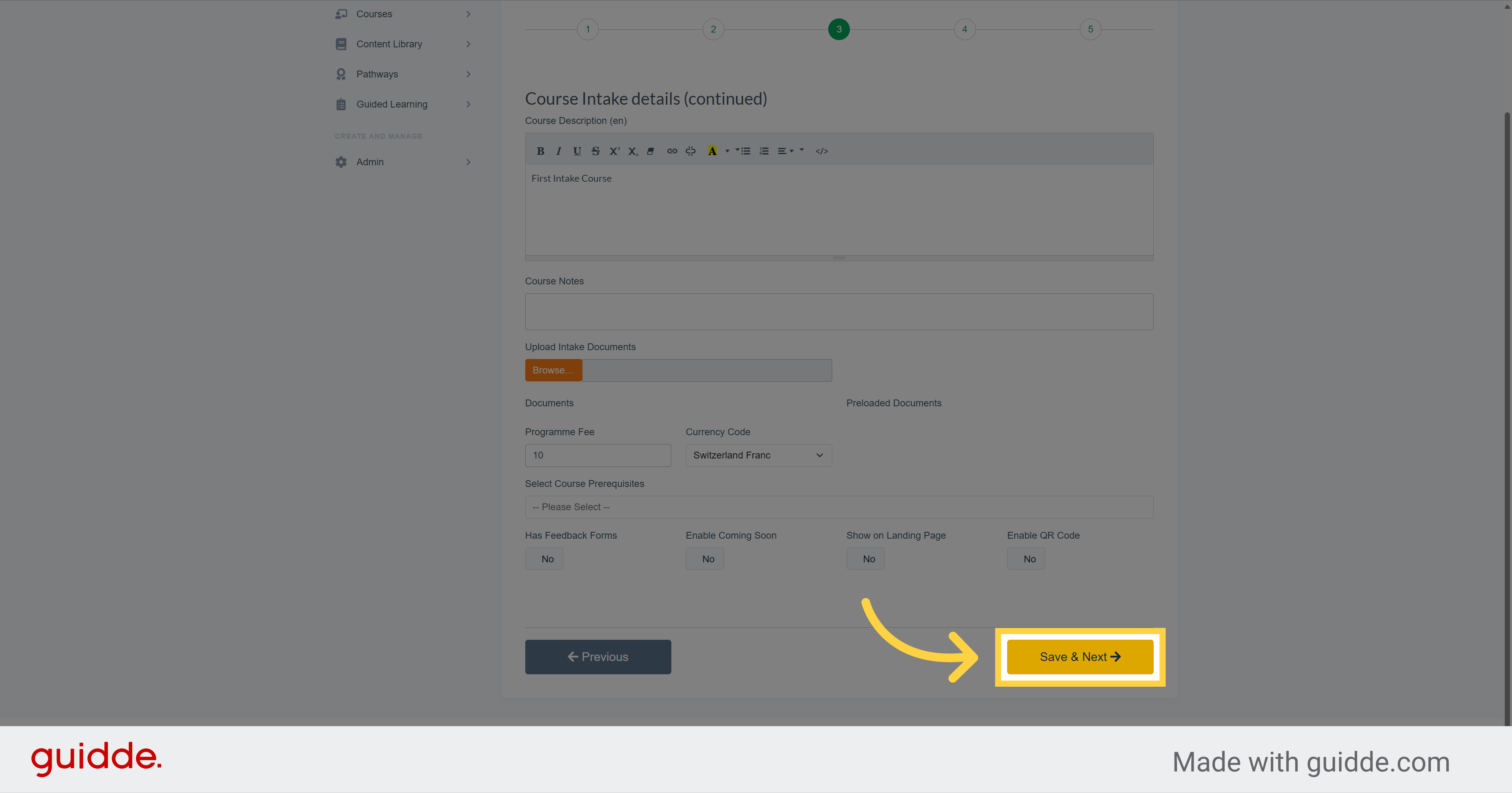
Task: Apply superscript formatting in editor toolbar
Action: [614, 151]
